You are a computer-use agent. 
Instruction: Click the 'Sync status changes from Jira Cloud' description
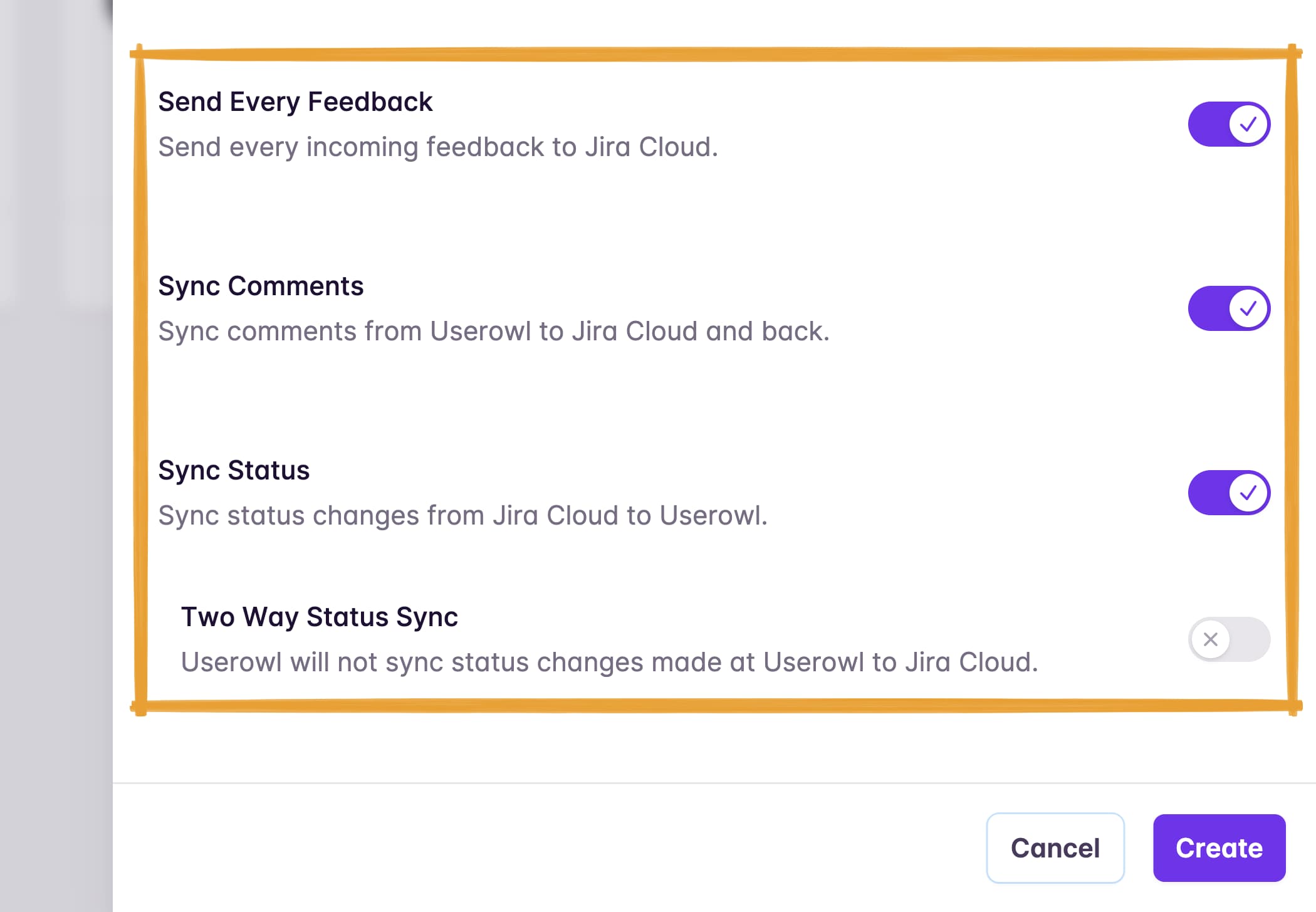[x=462, y=515]
